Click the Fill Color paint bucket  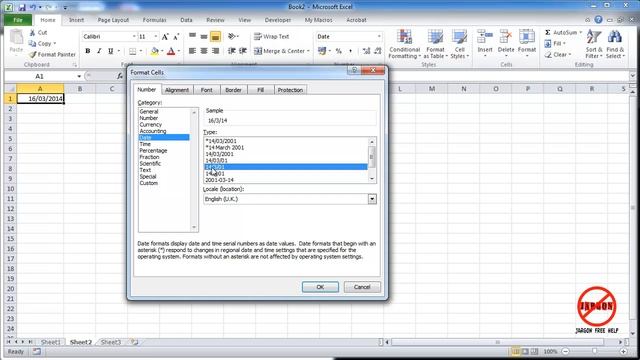(x=154, y=51)
